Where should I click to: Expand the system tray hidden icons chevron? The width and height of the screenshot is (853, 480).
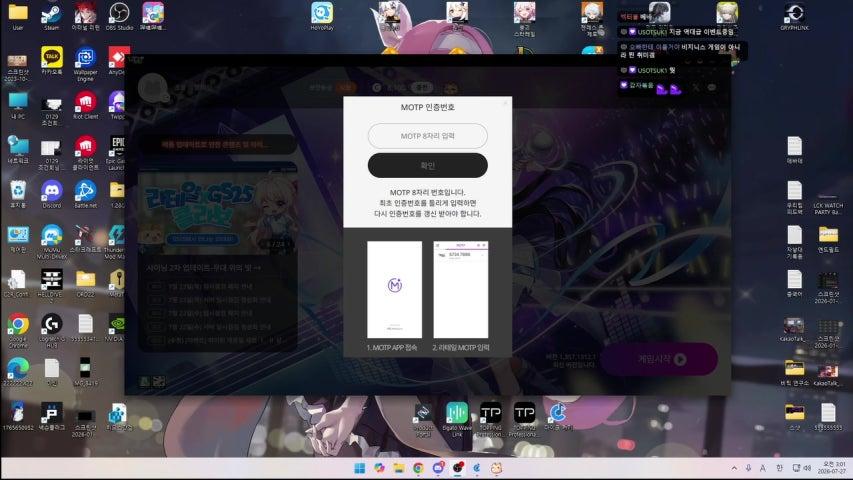(734, 468)
